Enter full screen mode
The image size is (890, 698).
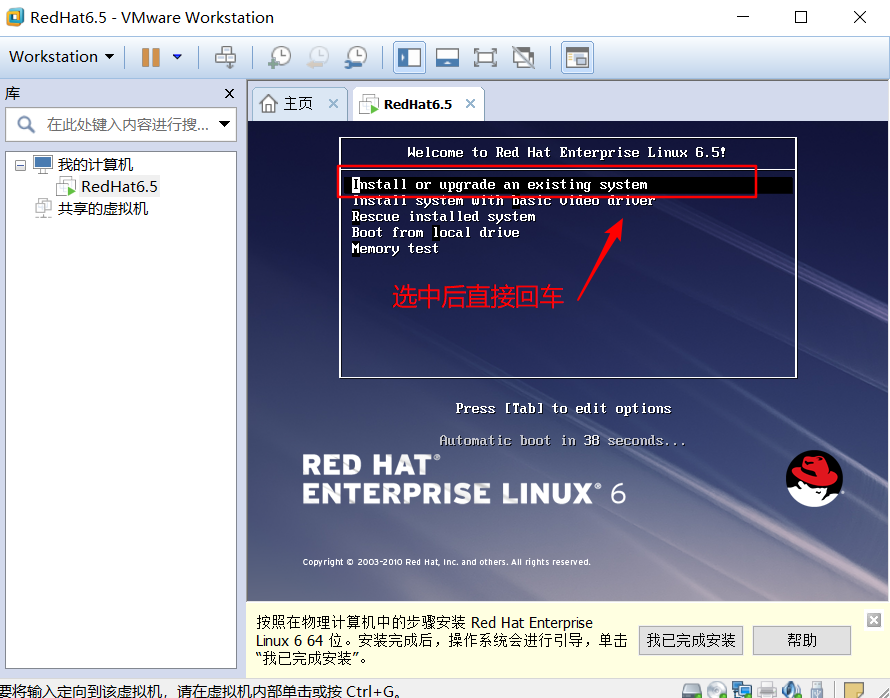click(485, 57)
